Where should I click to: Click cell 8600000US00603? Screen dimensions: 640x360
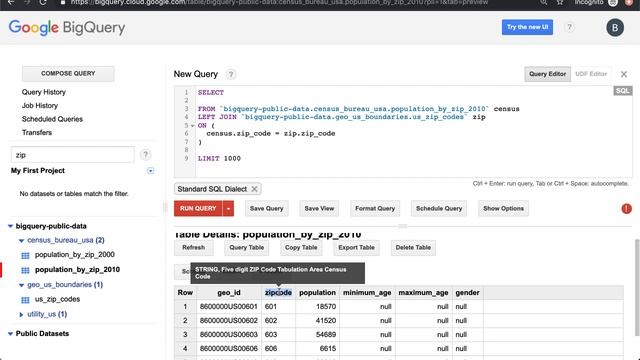click(229, 335)
